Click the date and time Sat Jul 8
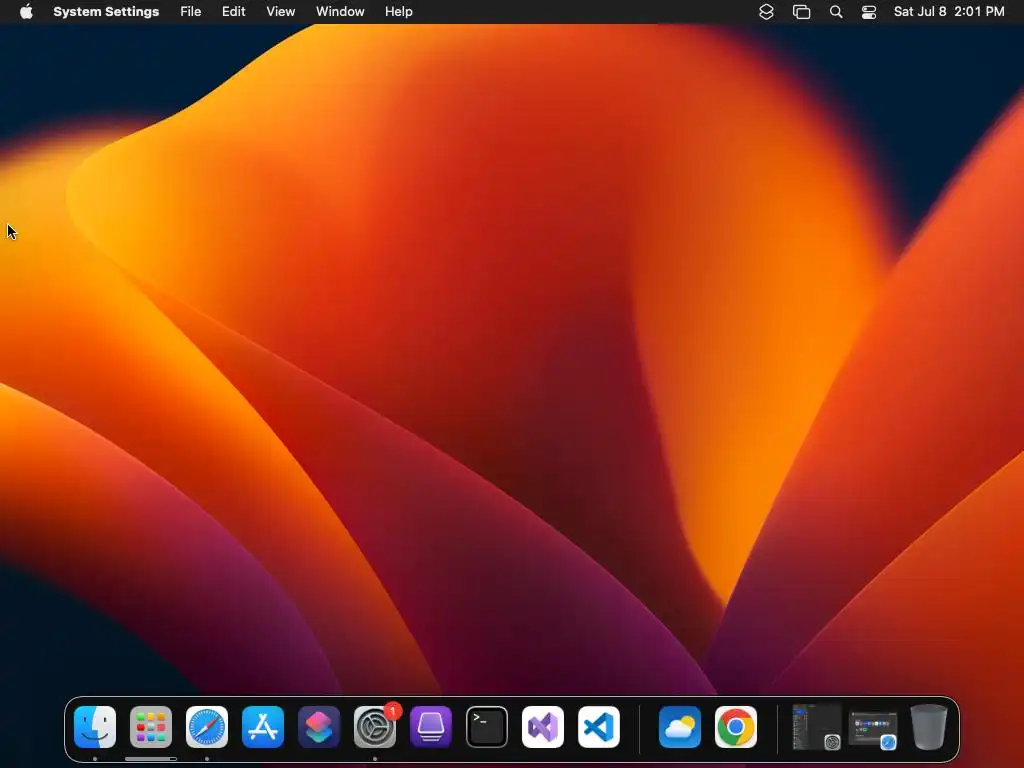The width and height of the screenshot is (1024, 768). 949,12
